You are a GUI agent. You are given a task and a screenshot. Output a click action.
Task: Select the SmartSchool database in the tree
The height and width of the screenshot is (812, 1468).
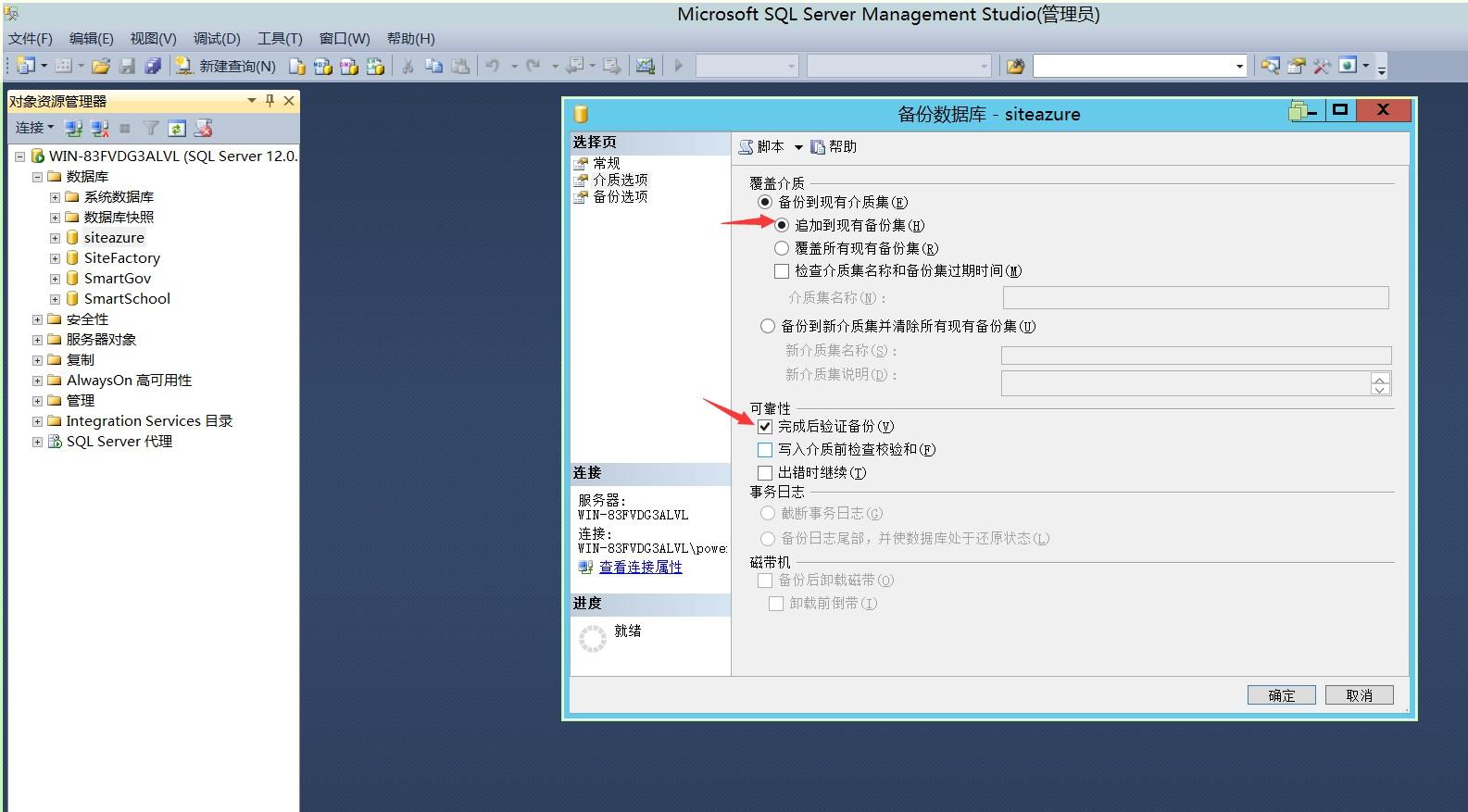[127, 299]
